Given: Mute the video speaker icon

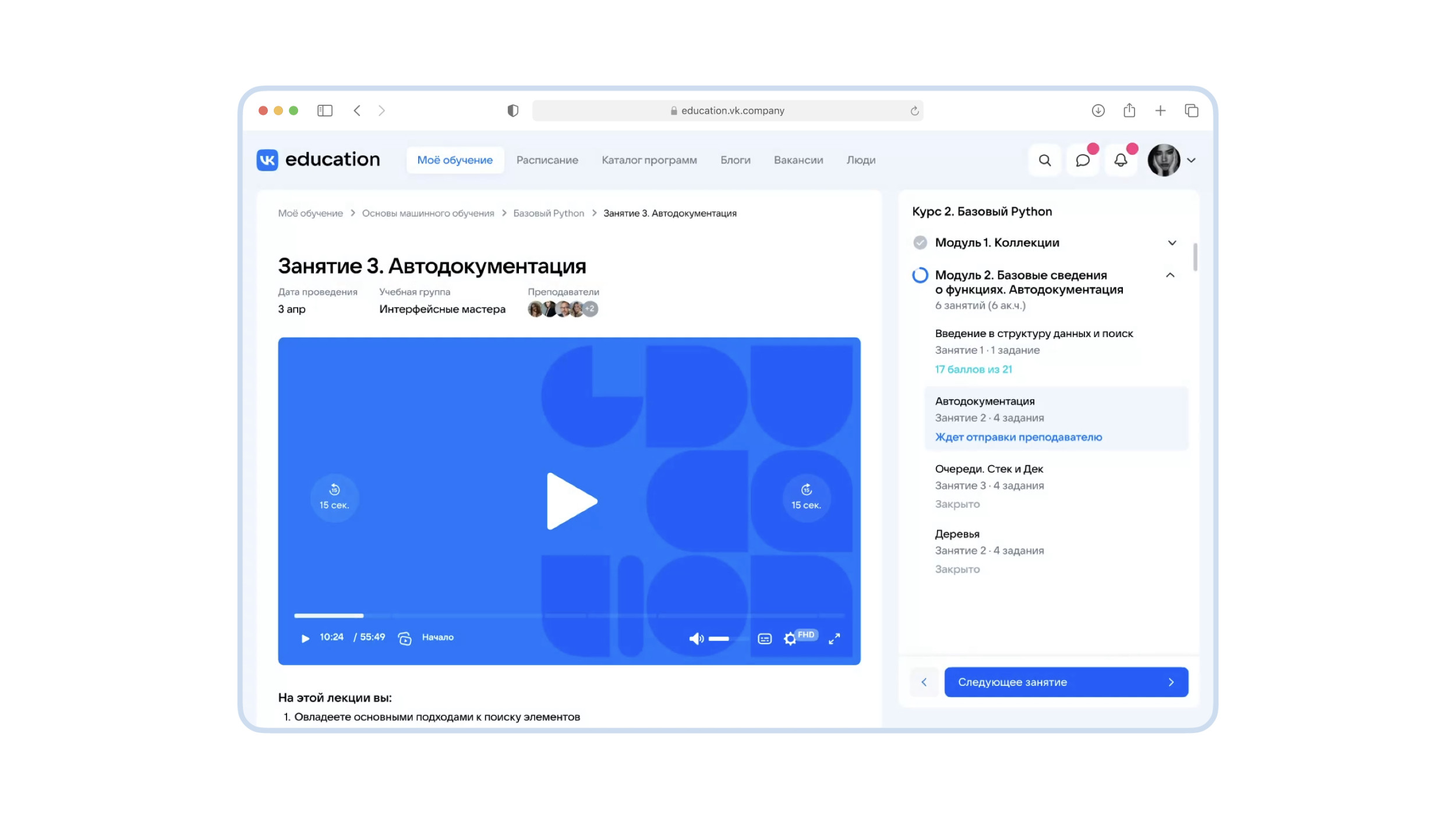Looking at the screenshot, I should tap(695, 639).
